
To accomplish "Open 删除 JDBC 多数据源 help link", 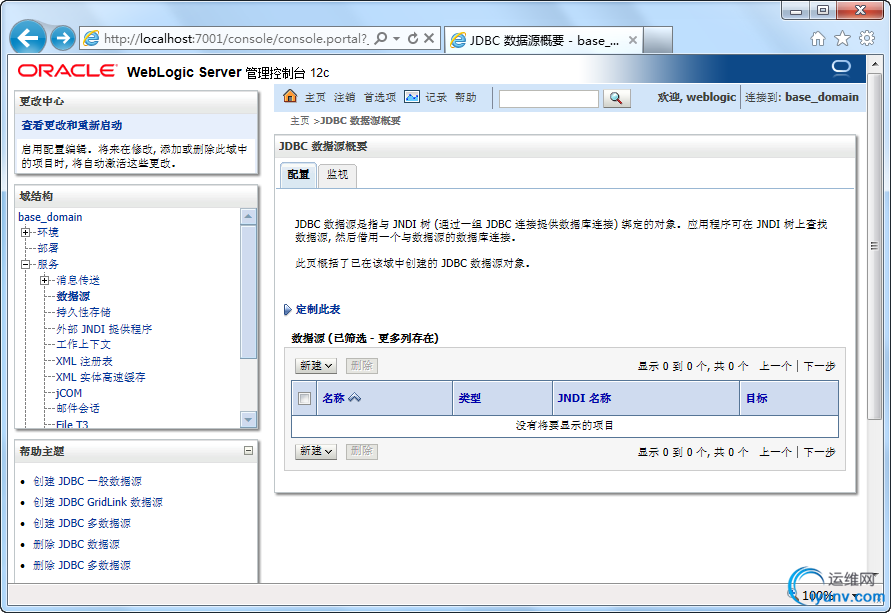I will click(x=82, y=565).
